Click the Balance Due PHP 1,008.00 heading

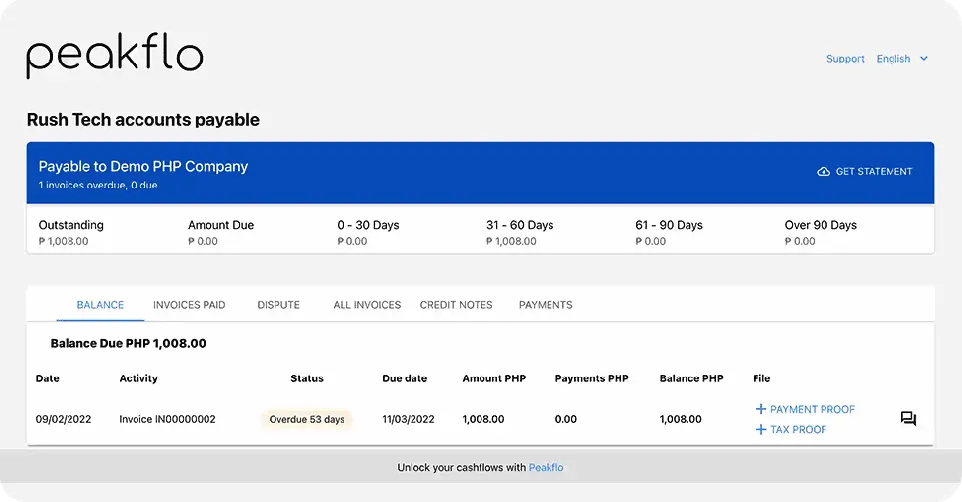(x=128, y=344)
